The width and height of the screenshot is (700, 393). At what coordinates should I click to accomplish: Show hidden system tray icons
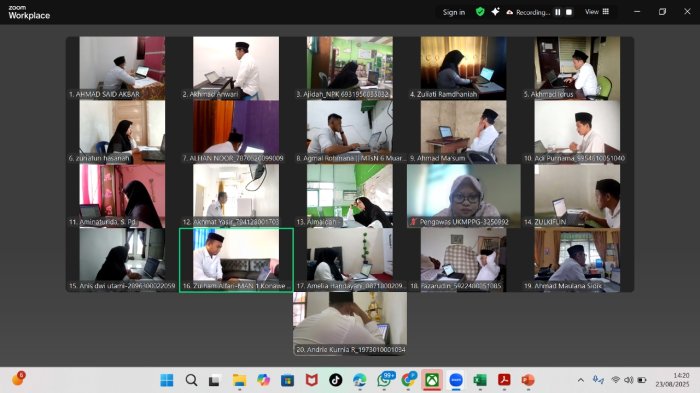(x=581, y=380)
